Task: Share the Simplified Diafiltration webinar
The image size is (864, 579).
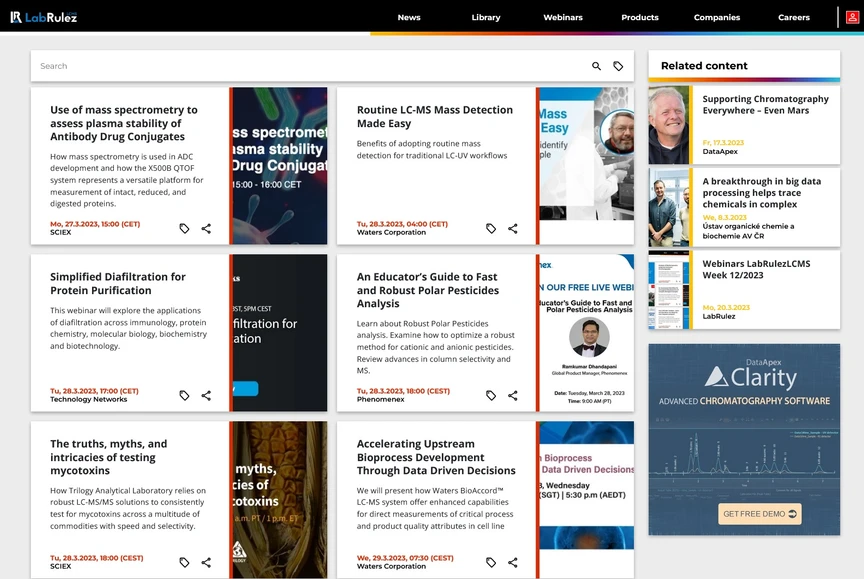Action: (206, 395)
